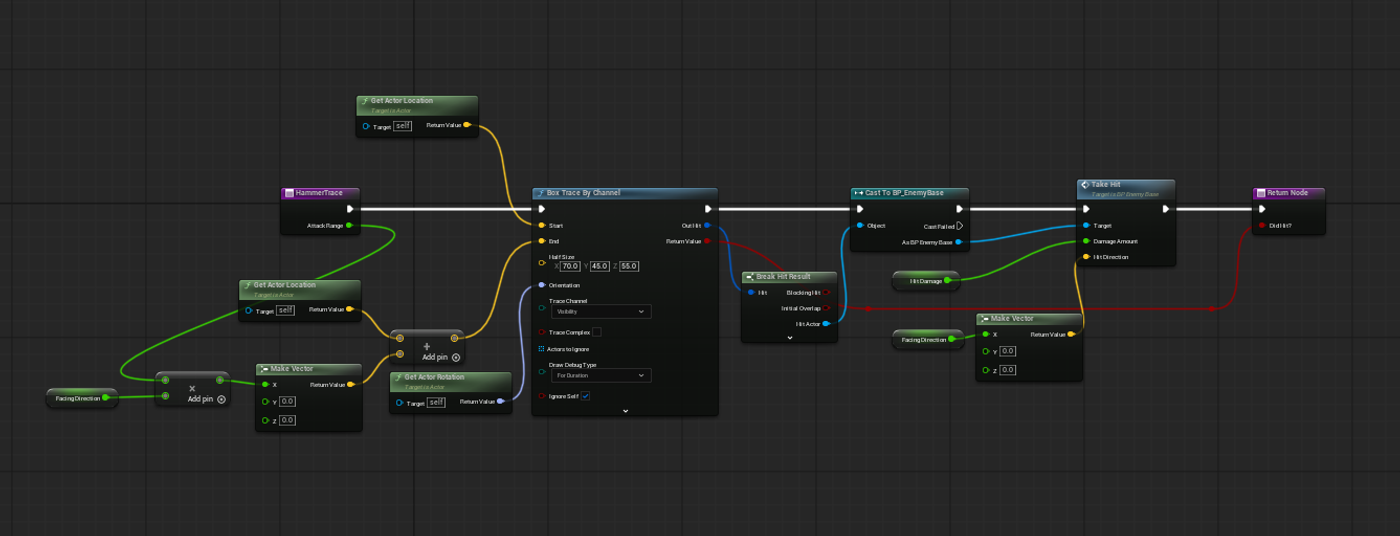
Task: Click the Attack Range pin on HammerTrace
Action: (x=348, y=226)
